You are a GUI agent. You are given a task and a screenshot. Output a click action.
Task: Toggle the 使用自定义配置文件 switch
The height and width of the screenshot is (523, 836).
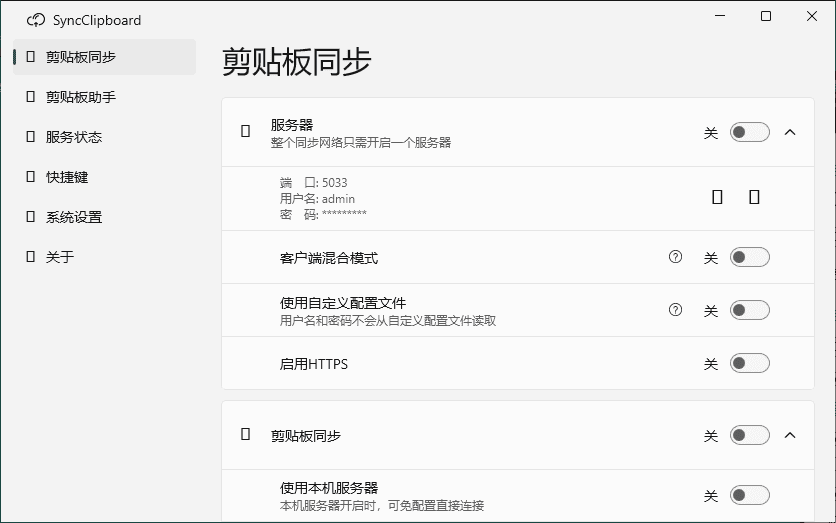(x=749, y=311)
